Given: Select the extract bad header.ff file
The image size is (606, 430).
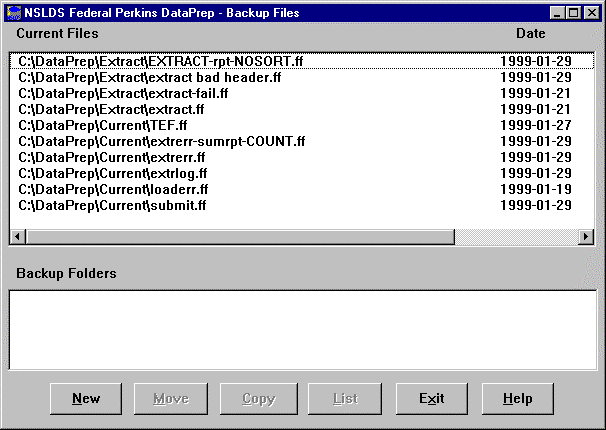Looking at the screenshot, I should [x=302, y=77].
